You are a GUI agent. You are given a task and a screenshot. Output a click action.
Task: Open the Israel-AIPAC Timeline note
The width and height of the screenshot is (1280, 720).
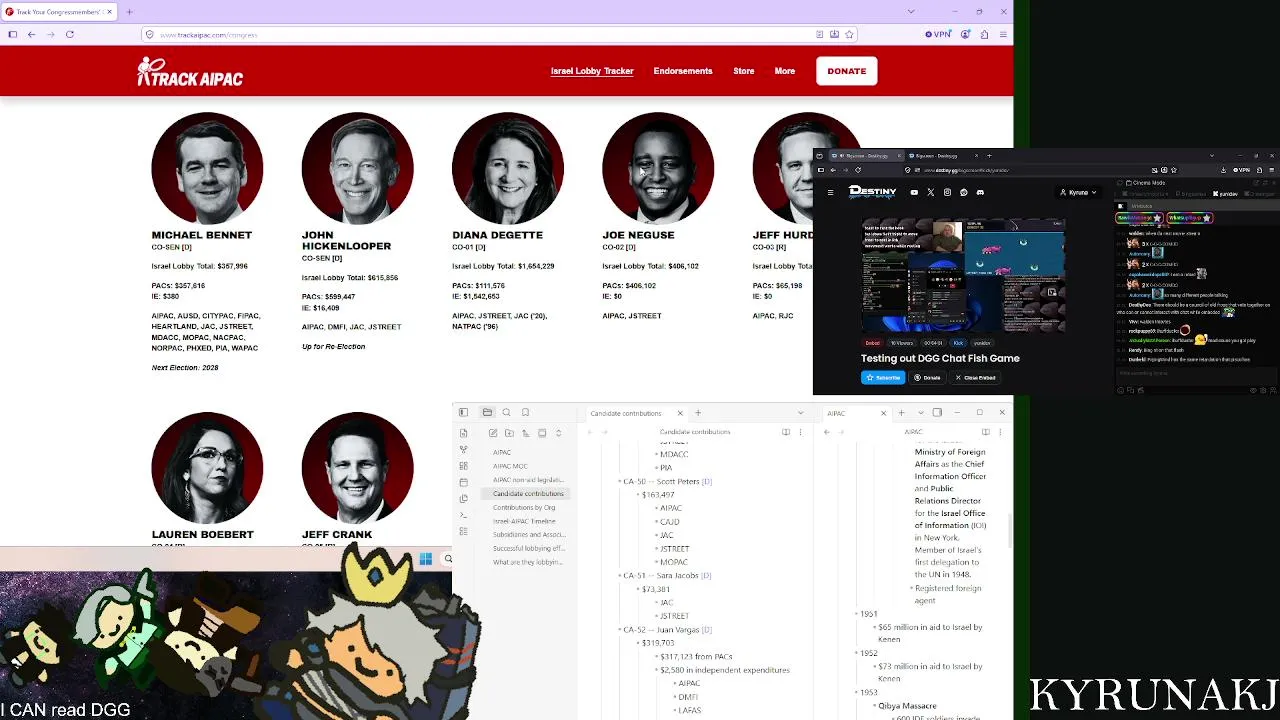(x=524, y=521)
